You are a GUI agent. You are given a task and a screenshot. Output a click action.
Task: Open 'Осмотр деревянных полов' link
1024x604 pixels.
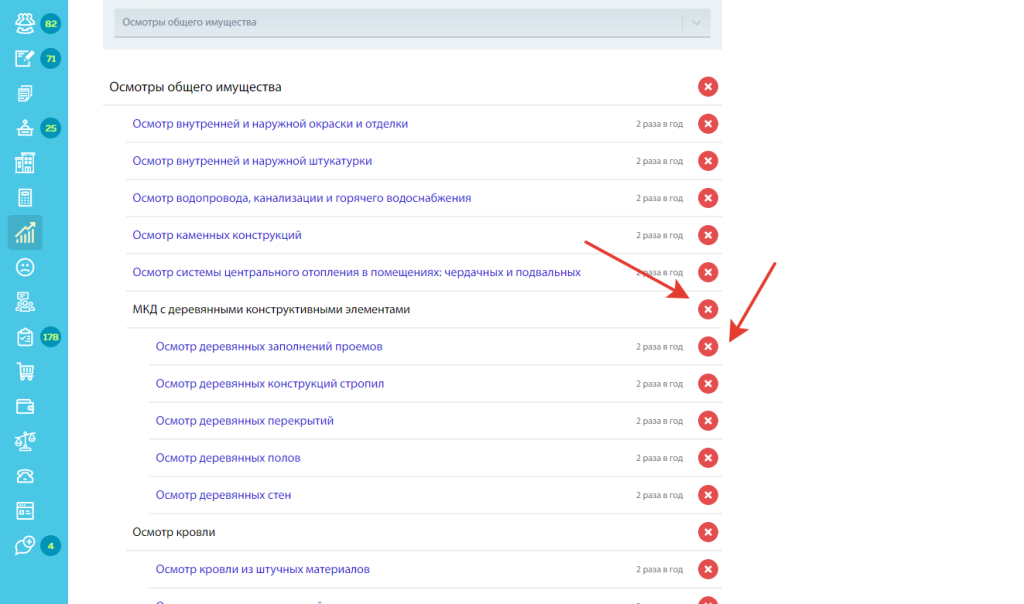(228, 458)
